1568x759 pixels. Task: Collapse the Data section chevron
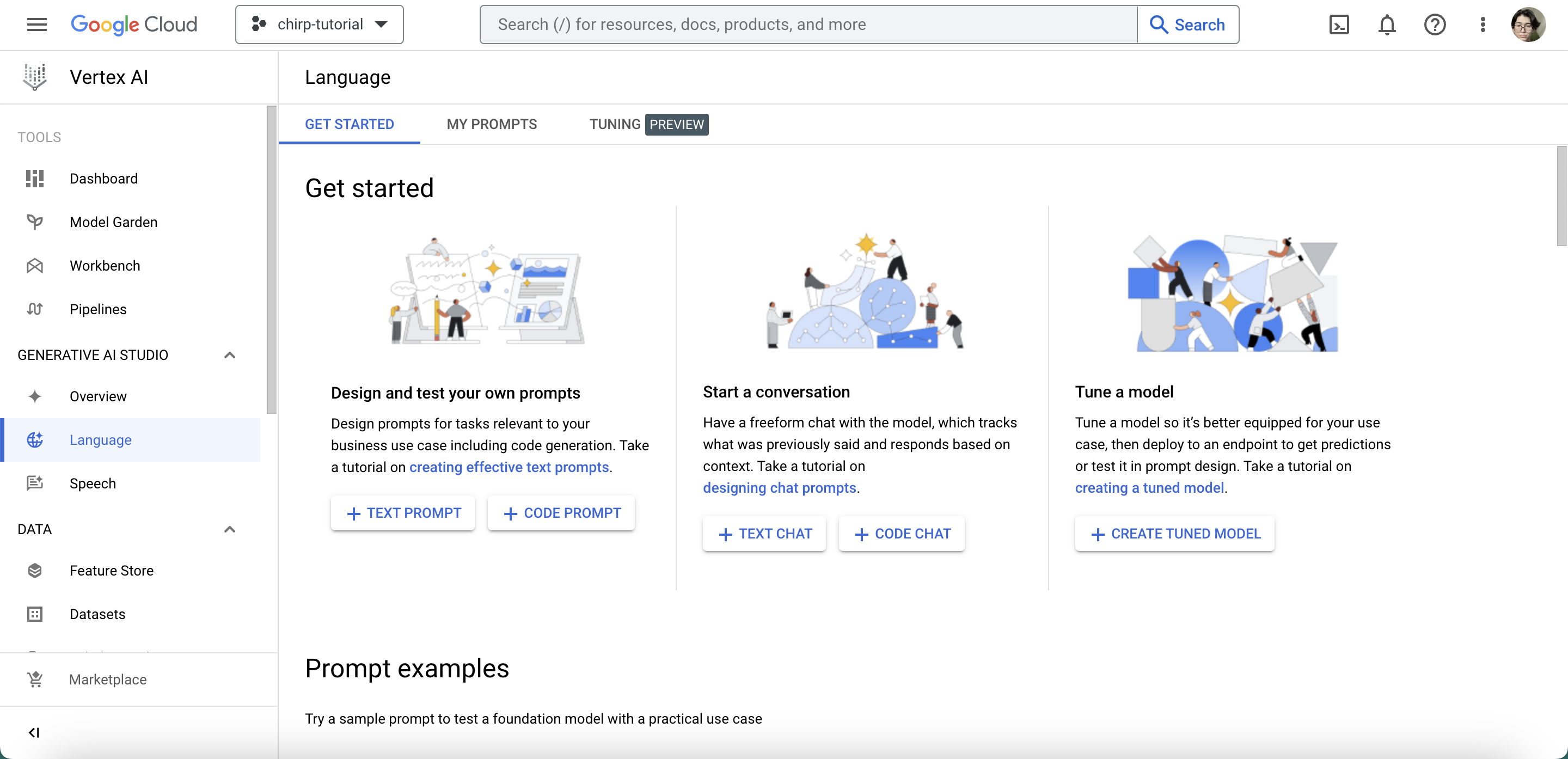point(229,529)
